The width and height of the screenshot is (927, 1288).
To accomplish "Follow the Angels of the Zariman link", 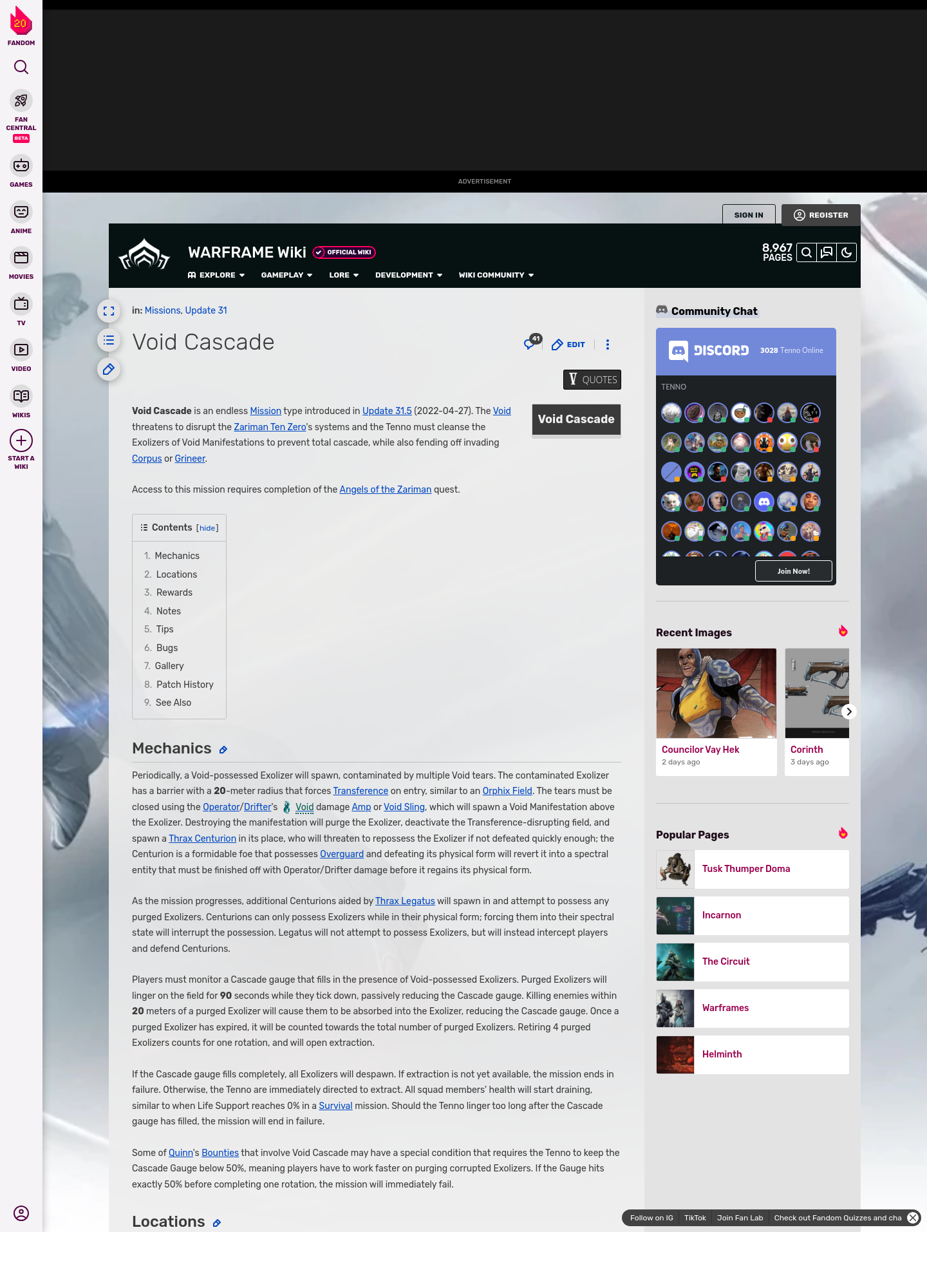I will [386, 489].
